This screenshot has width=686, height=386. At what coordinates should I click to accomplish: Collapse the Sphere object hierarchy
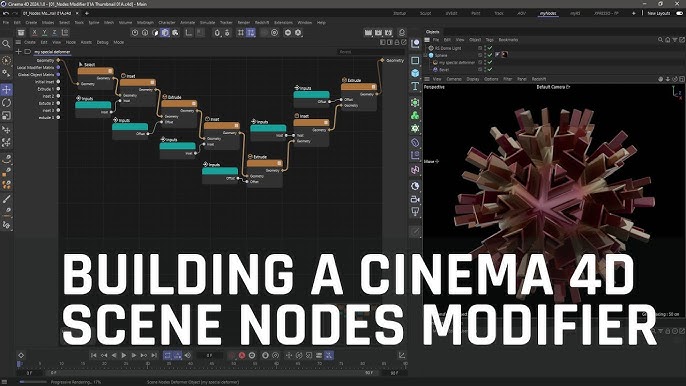(426, 56)
